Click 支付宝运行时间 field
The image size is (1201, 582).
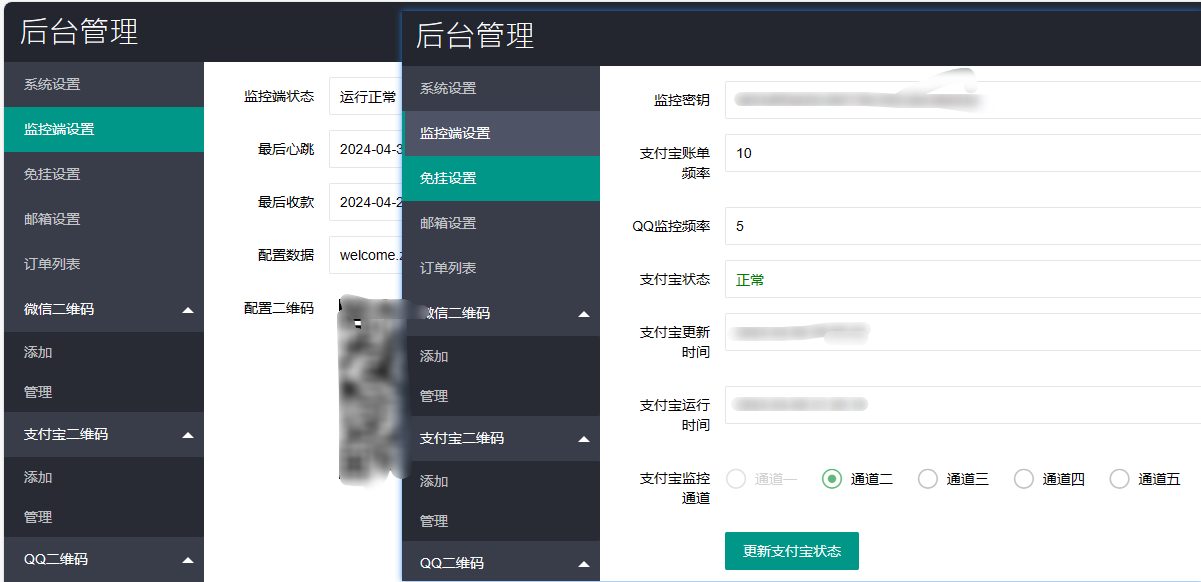click(x=963, y=405)
